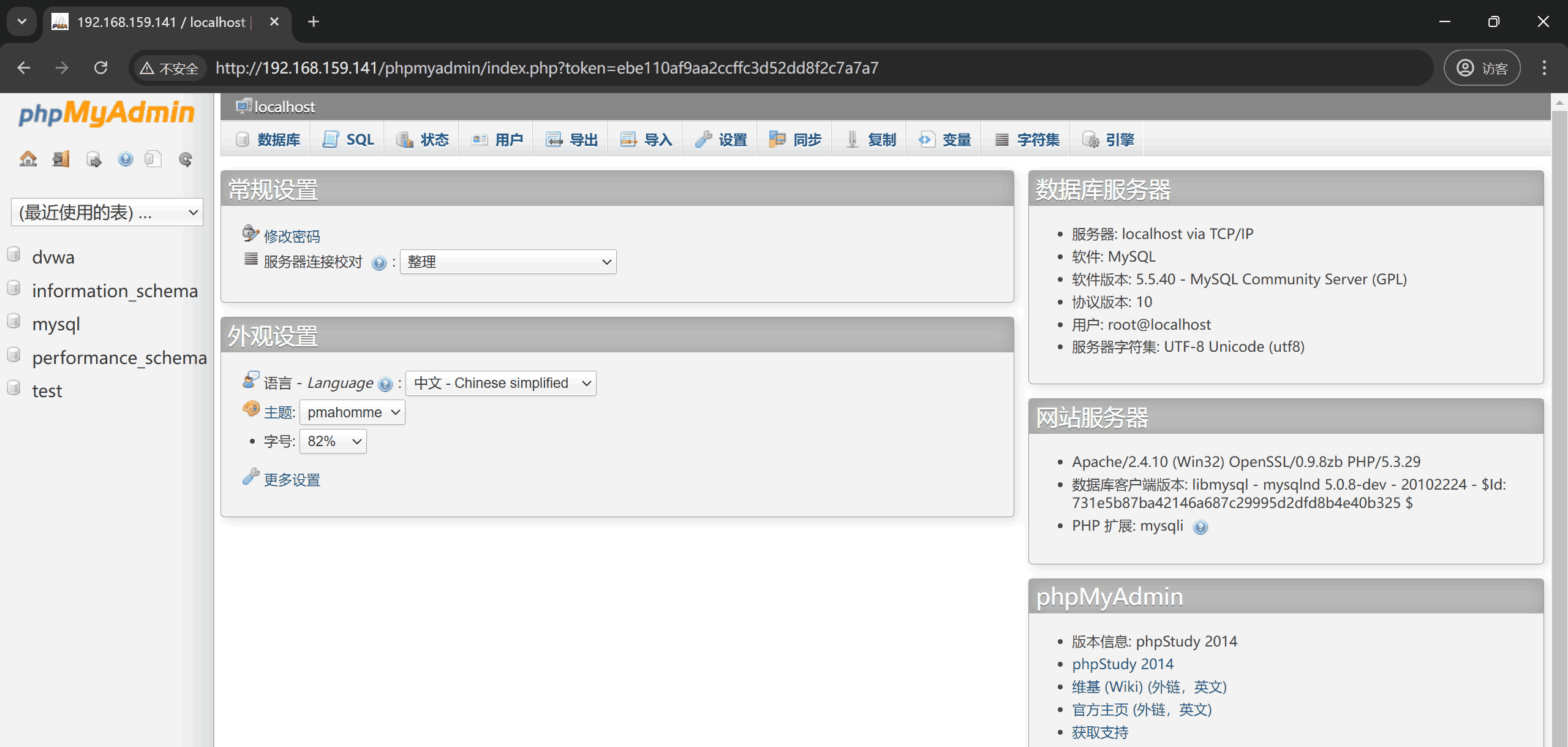The image size is (1568, 747).
Task: Open the recently used tables dropdown
Action: click(x=107, y=211)
